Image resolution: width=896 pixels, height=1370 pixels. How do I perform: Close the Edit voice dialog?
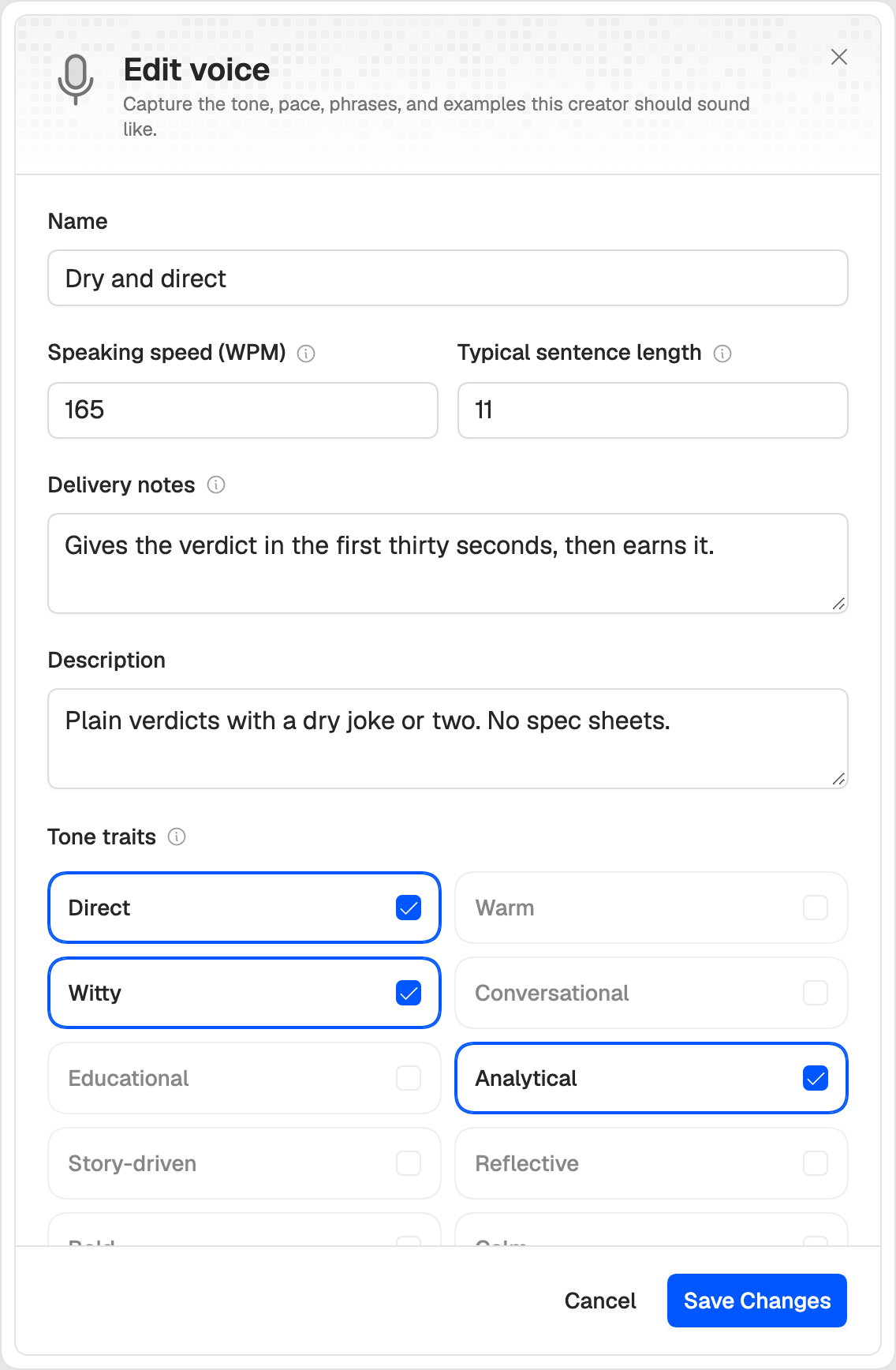[839, 57]
